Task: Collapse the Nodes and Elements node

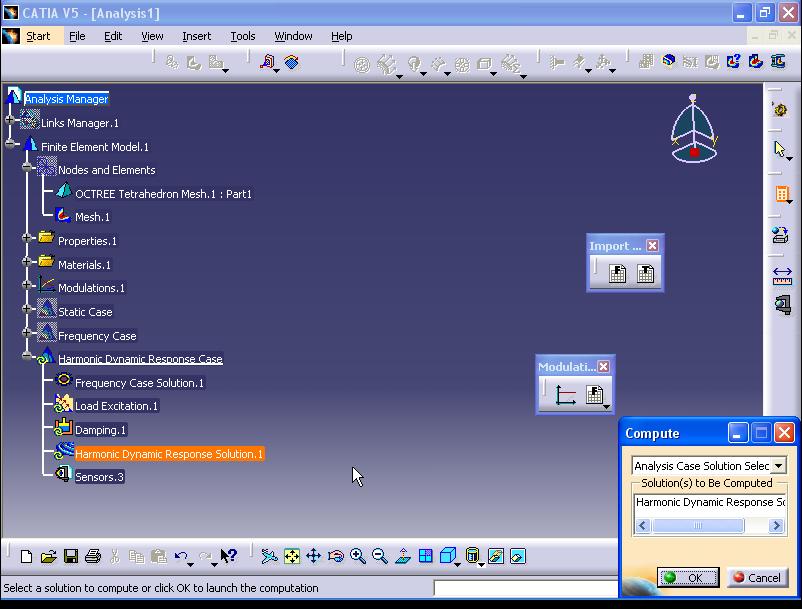Action: 27,167
